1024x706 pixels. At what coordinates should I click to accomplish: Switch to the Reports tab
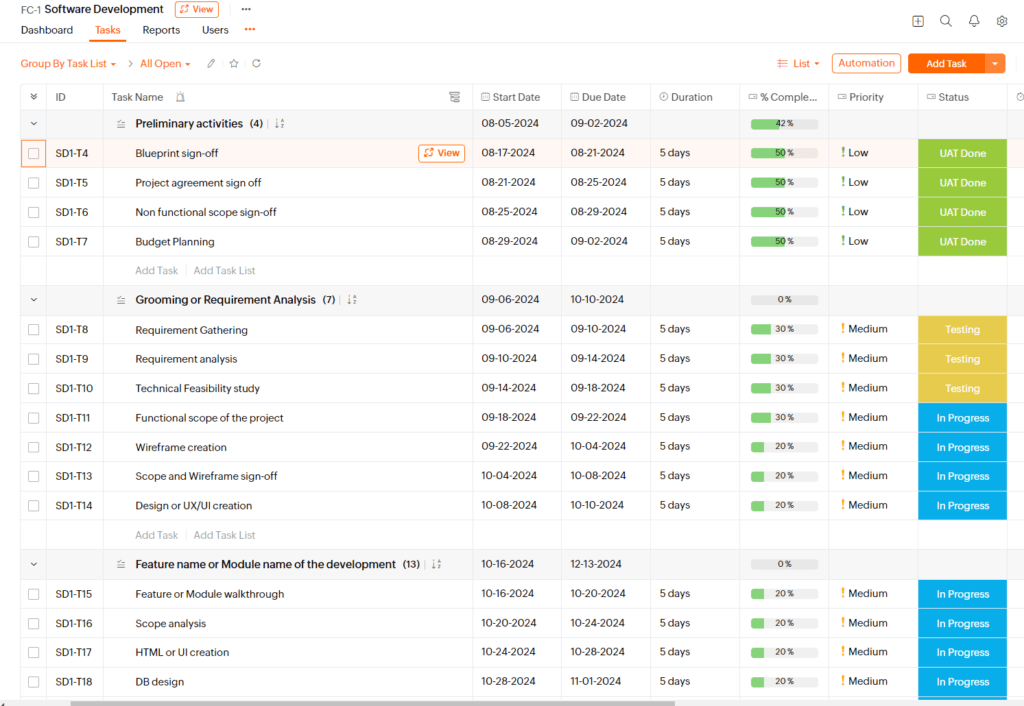click(161, 30)
